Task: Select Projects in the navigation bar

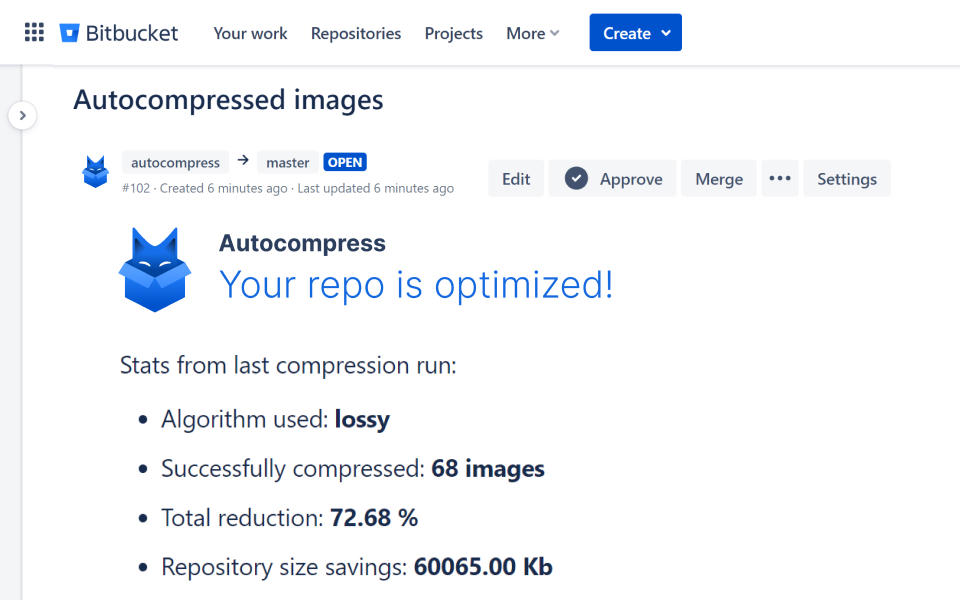Action: tap(453, 33)
